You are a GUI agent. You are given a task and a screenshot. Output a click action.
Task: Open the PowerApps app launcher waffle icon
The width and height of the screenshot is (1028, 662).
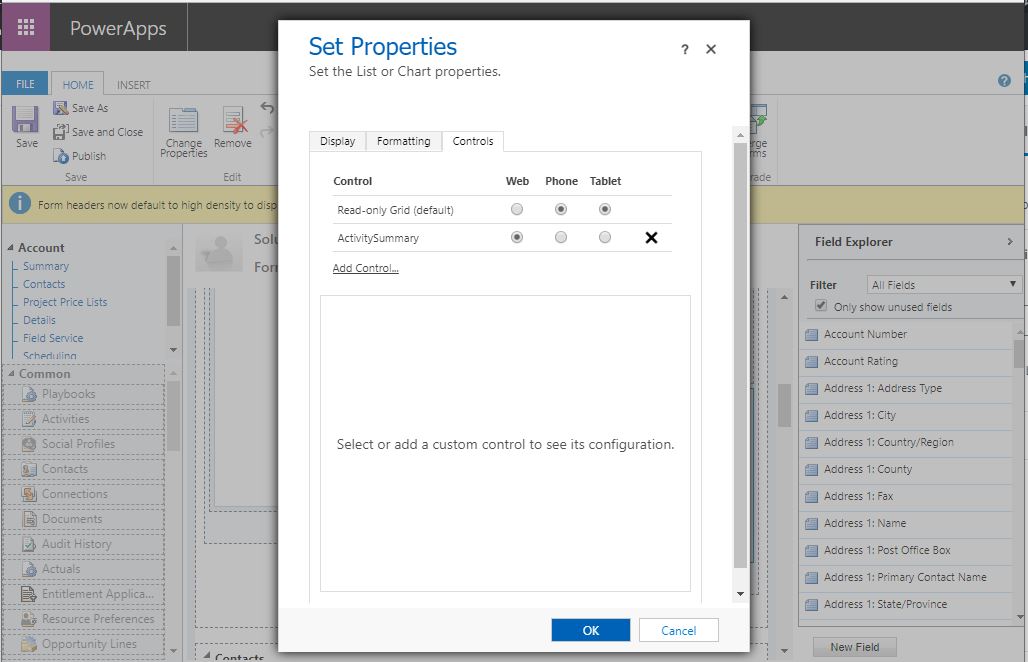coord(24,25)
